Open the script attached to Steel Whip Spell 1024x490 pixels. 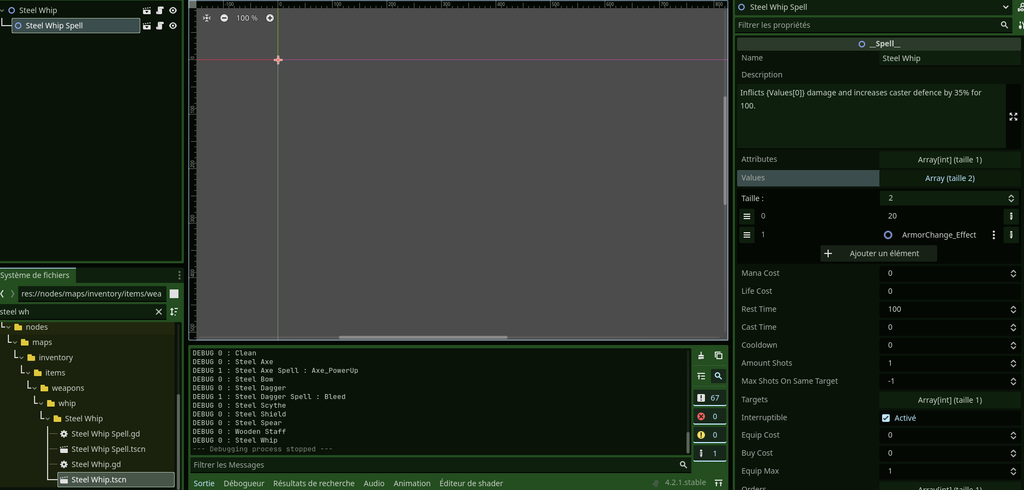click(159, 26)
